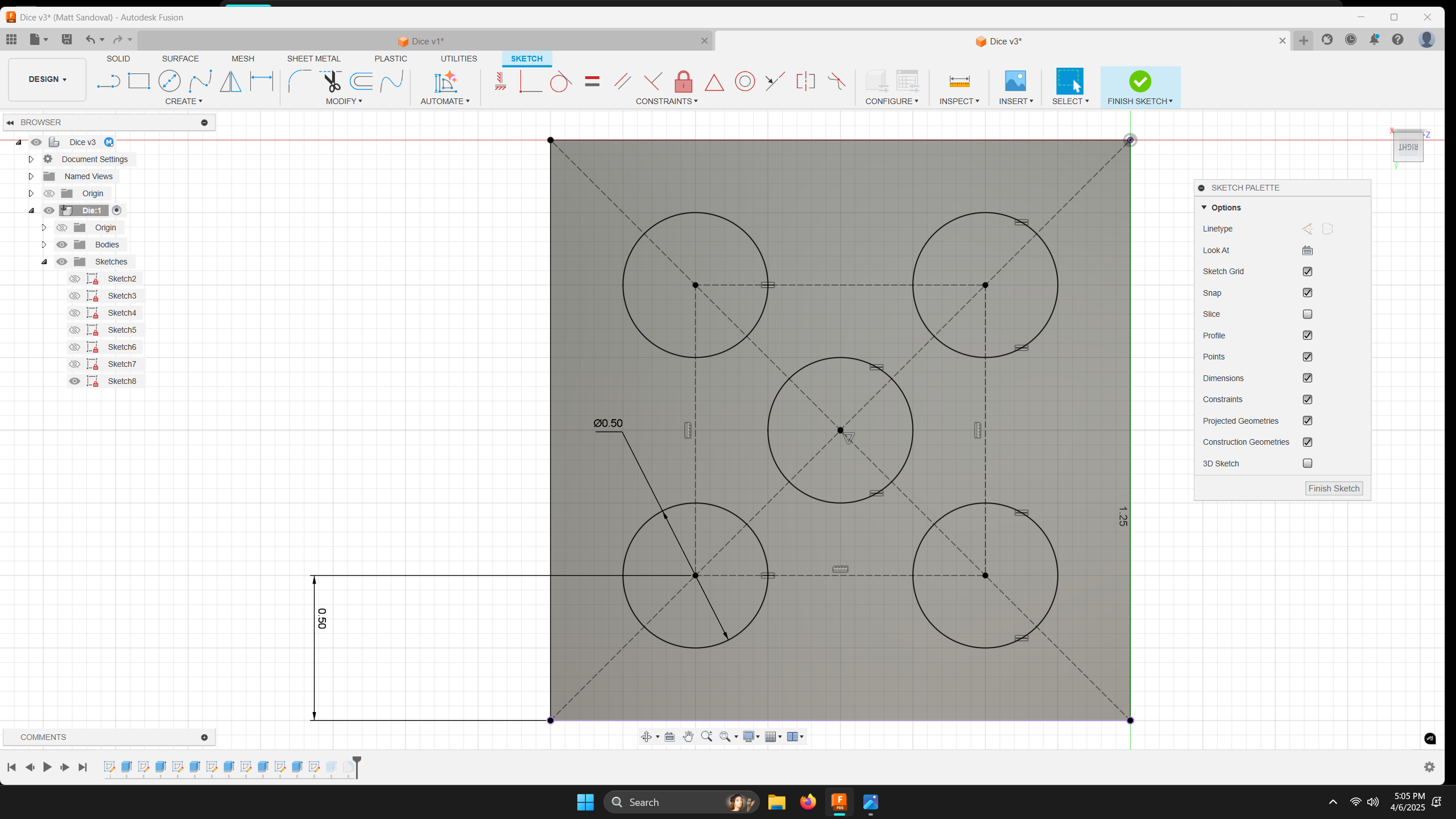Click the Automate dimension icon
The width and height of the screenshot is (1456, 819).
(x=445, y=81)
